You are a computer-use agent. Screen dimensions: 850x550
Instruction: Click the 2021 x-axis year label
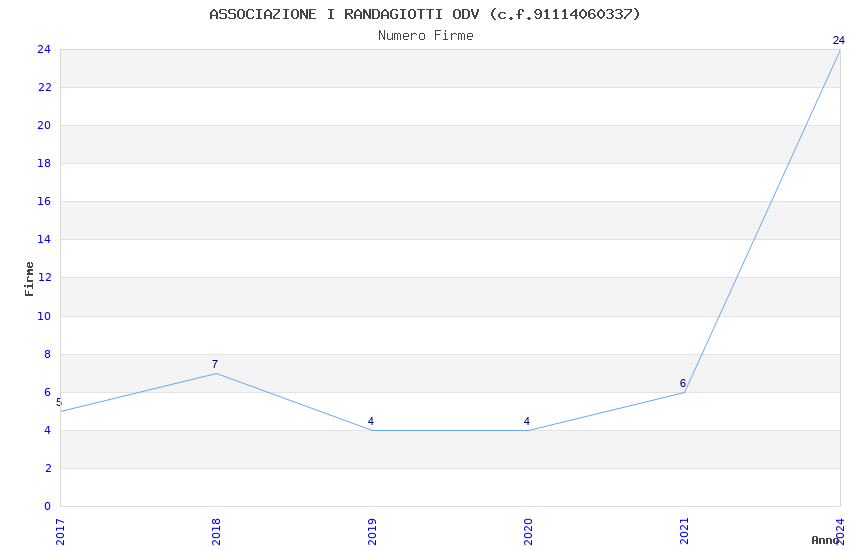click(x=685, y=532)
